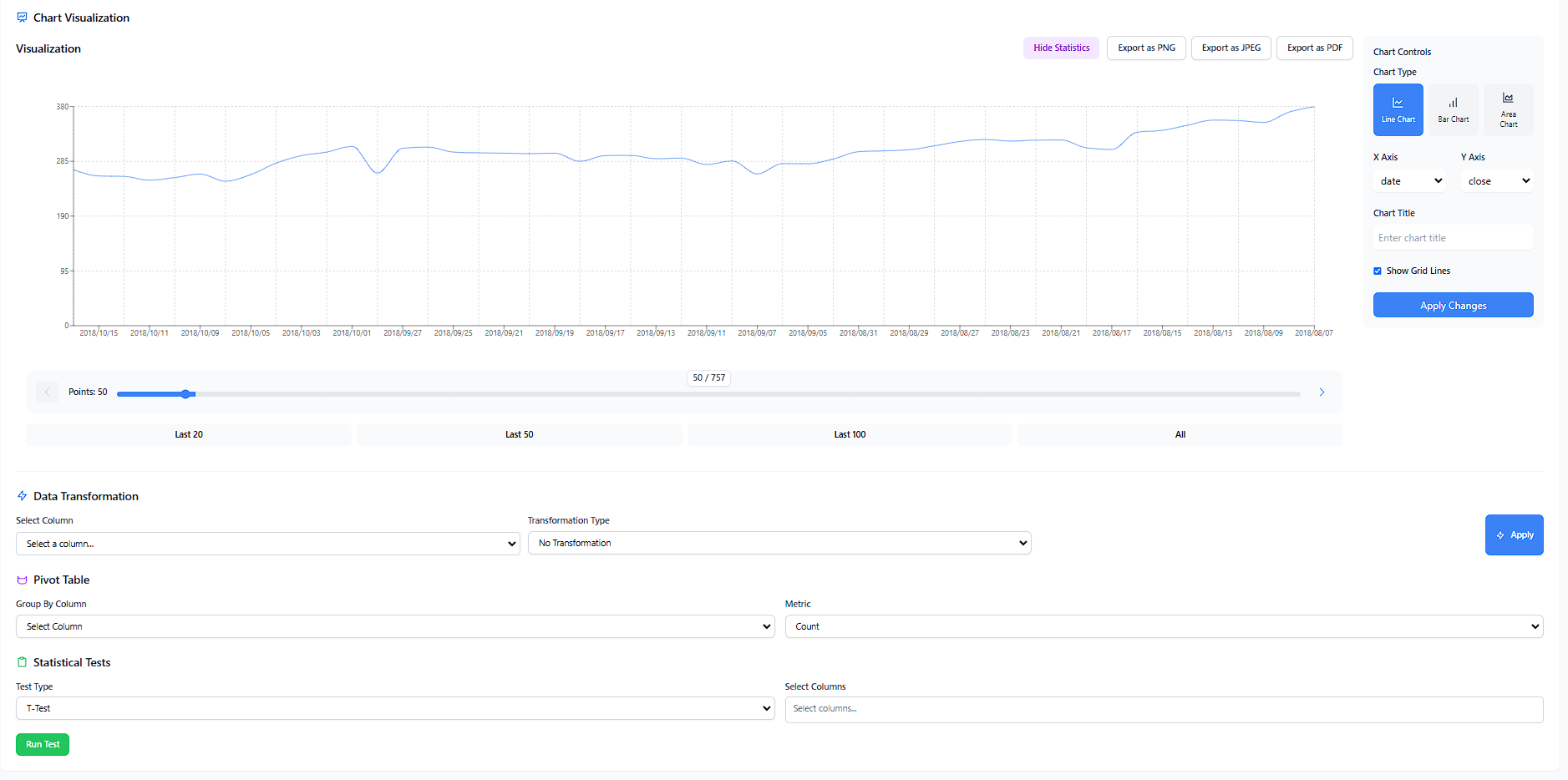The height and width of the screenshot is (780, 1568).
Task: Focus the Chart Title input field
Action: click(1454, 238)
